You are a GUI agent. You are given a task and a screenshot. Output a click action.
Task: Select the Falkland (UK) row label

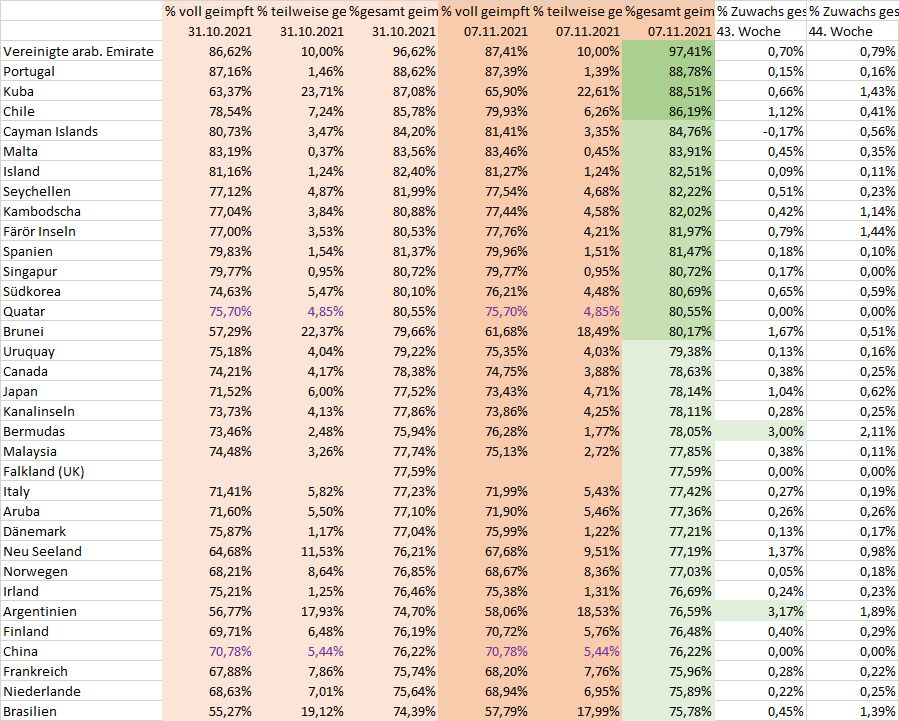44,471
